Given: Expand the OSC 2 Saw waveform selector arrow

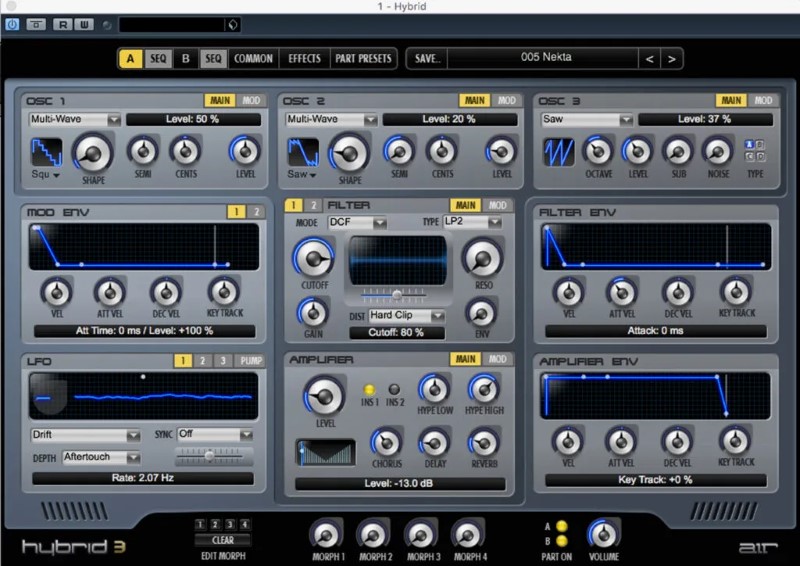Looking at the screenshot, I should [312, 175].
